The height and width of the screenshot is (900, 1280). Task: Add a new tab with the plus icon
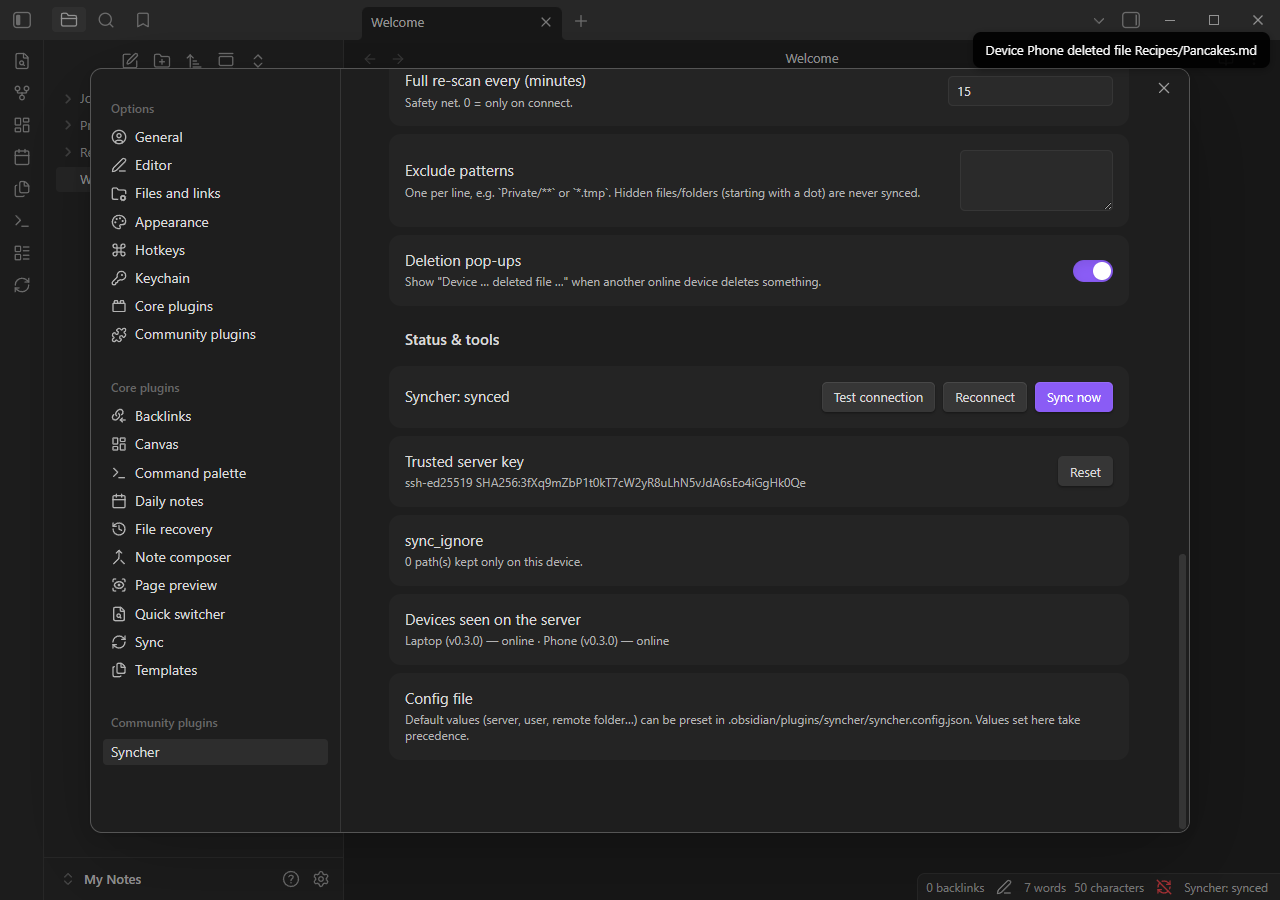click(x=581, y=21)
